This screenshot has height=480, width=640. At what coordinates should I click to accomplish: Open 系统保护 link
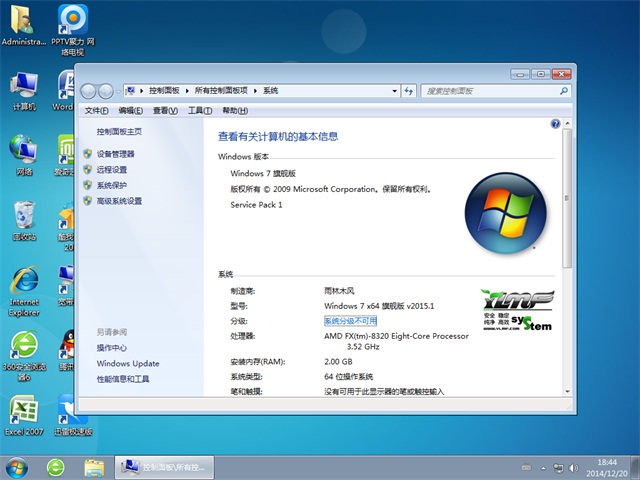[x=112, y=185]
